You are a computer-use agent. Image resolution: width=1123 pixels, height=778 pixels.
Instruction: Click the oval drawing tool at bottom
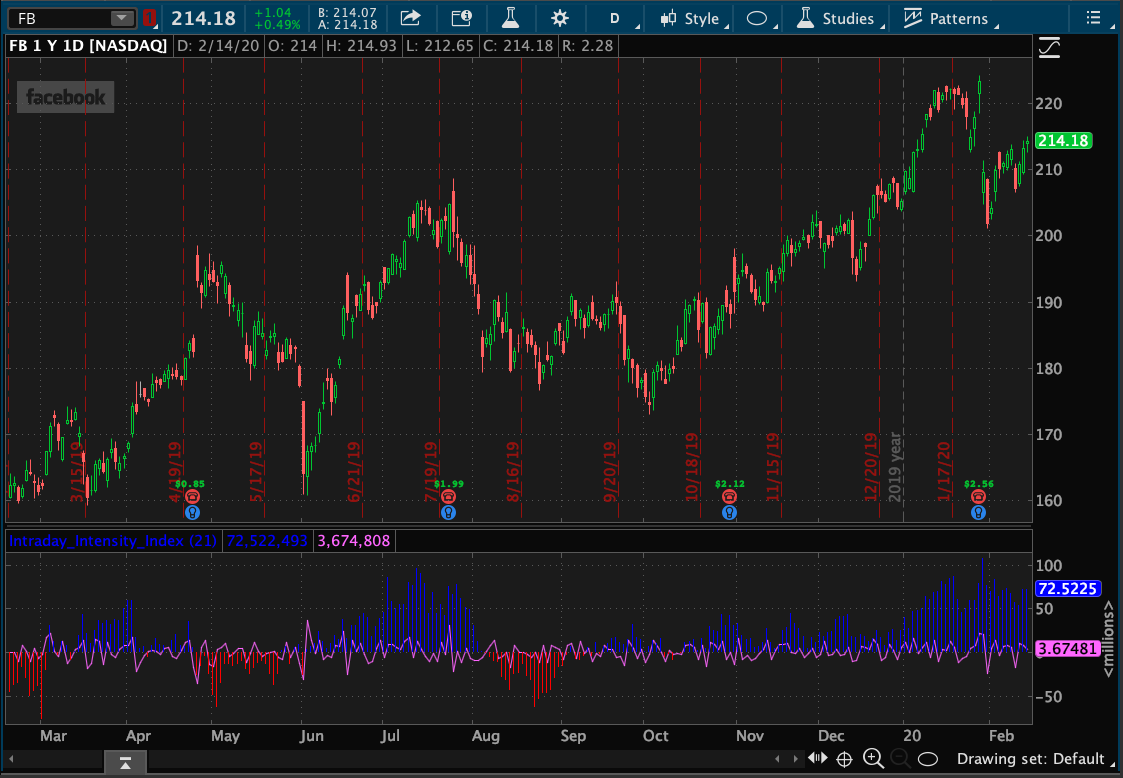[x=927, y=759]
